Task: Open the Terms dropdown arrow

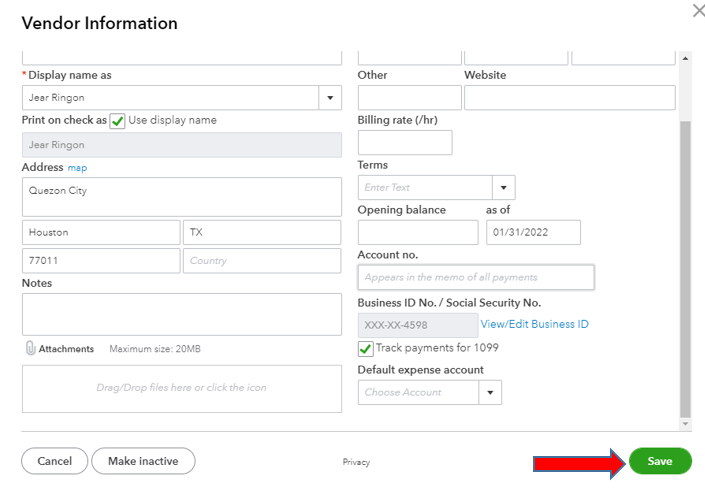Action: coord(504,187)
